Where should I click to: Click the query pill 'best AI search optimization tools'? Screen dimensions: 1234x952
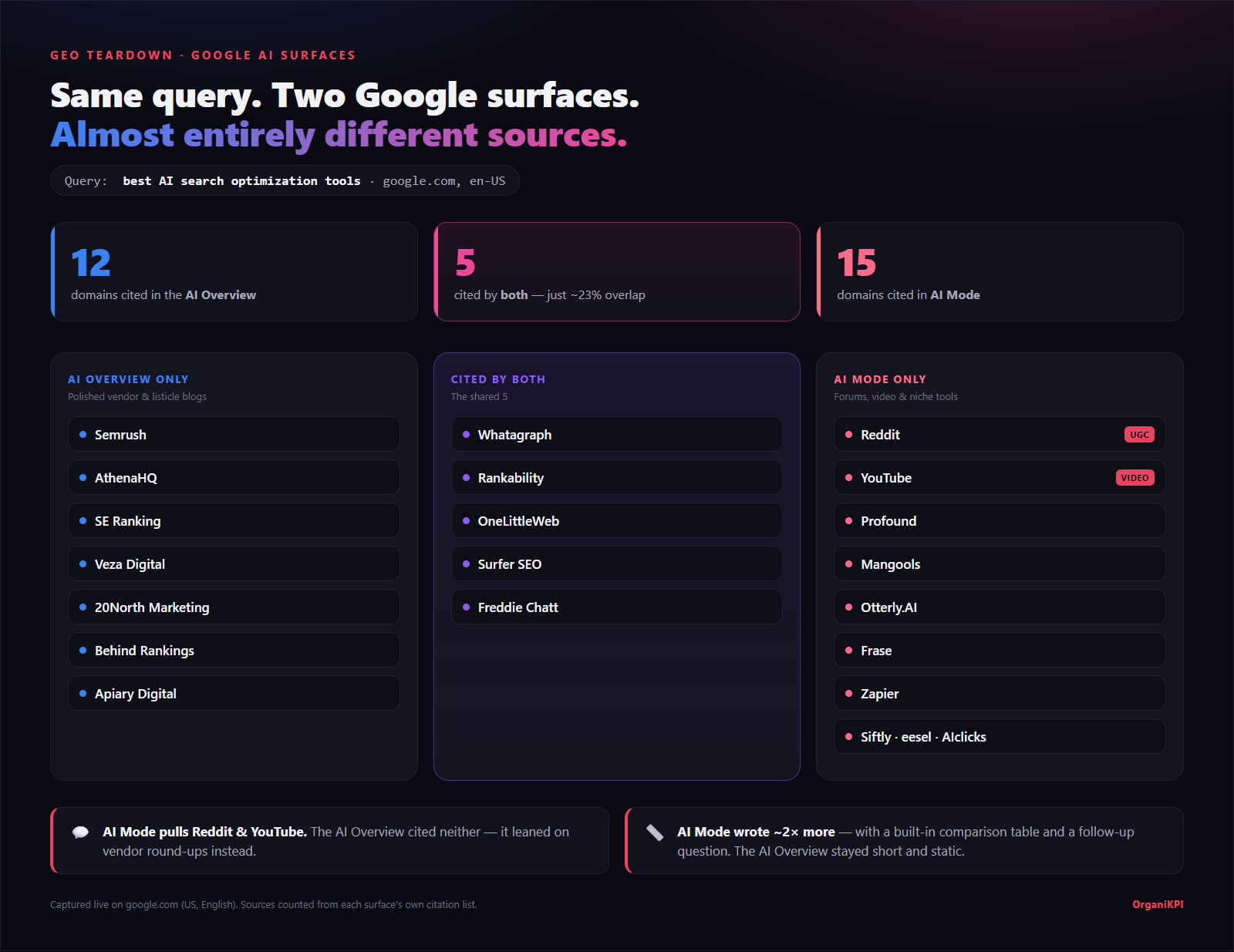(x=285, y=181)
